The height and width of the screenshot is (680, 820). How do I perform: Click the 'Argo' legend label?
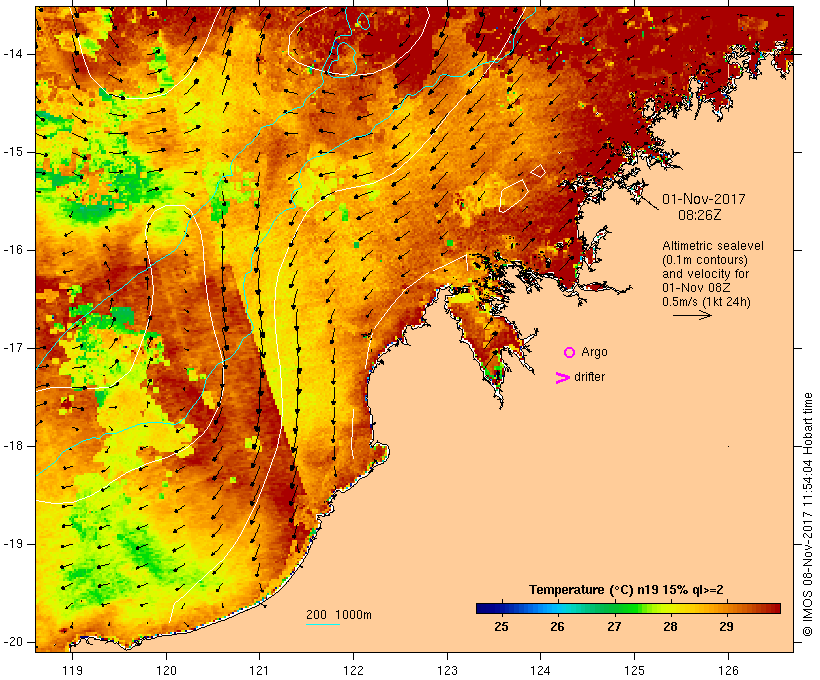pos(595,353)
